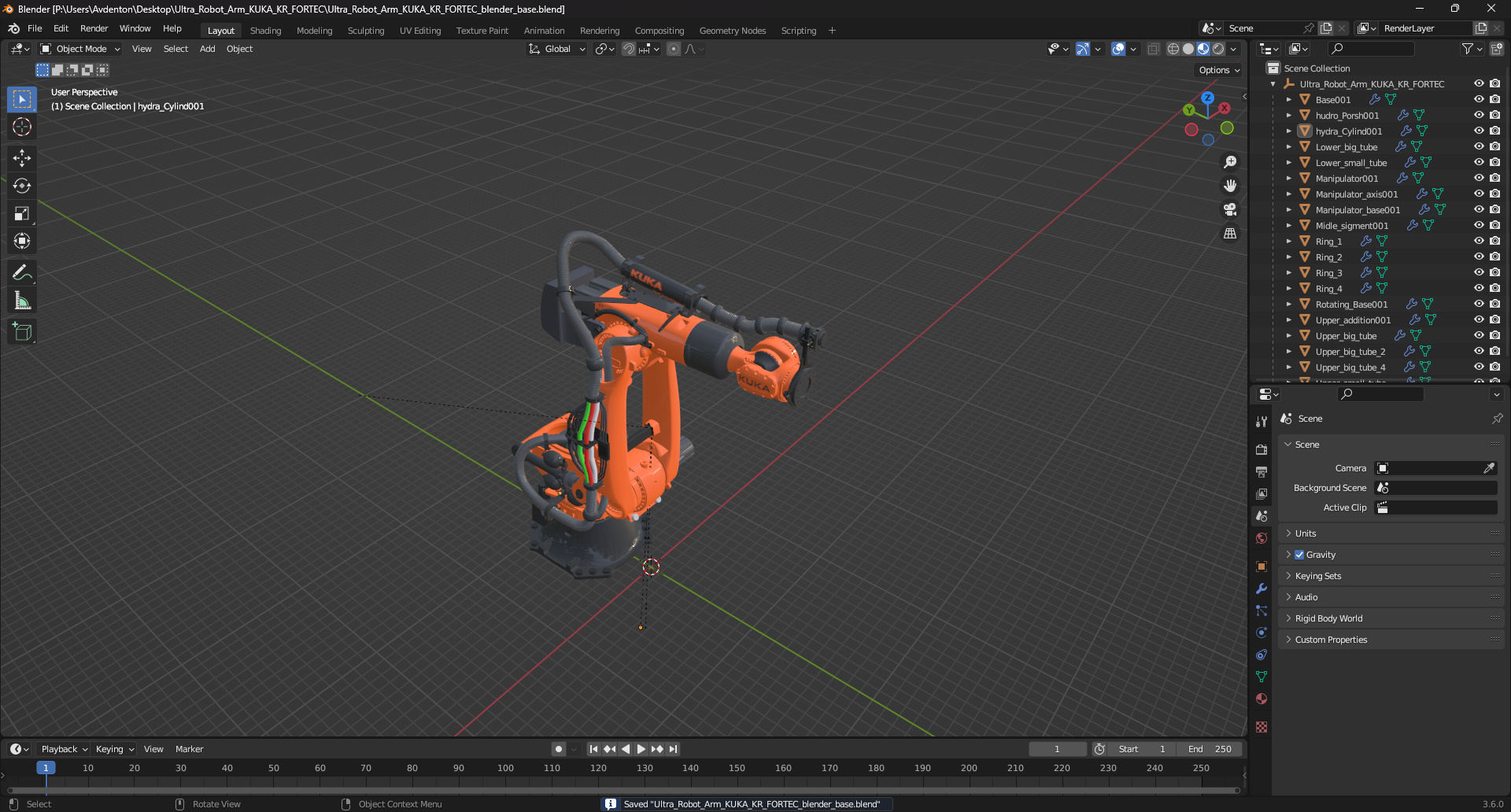Toggle render camera icon for Rotating_Base001
This screenshot has width=1511, height=812.
(1494, 304)
